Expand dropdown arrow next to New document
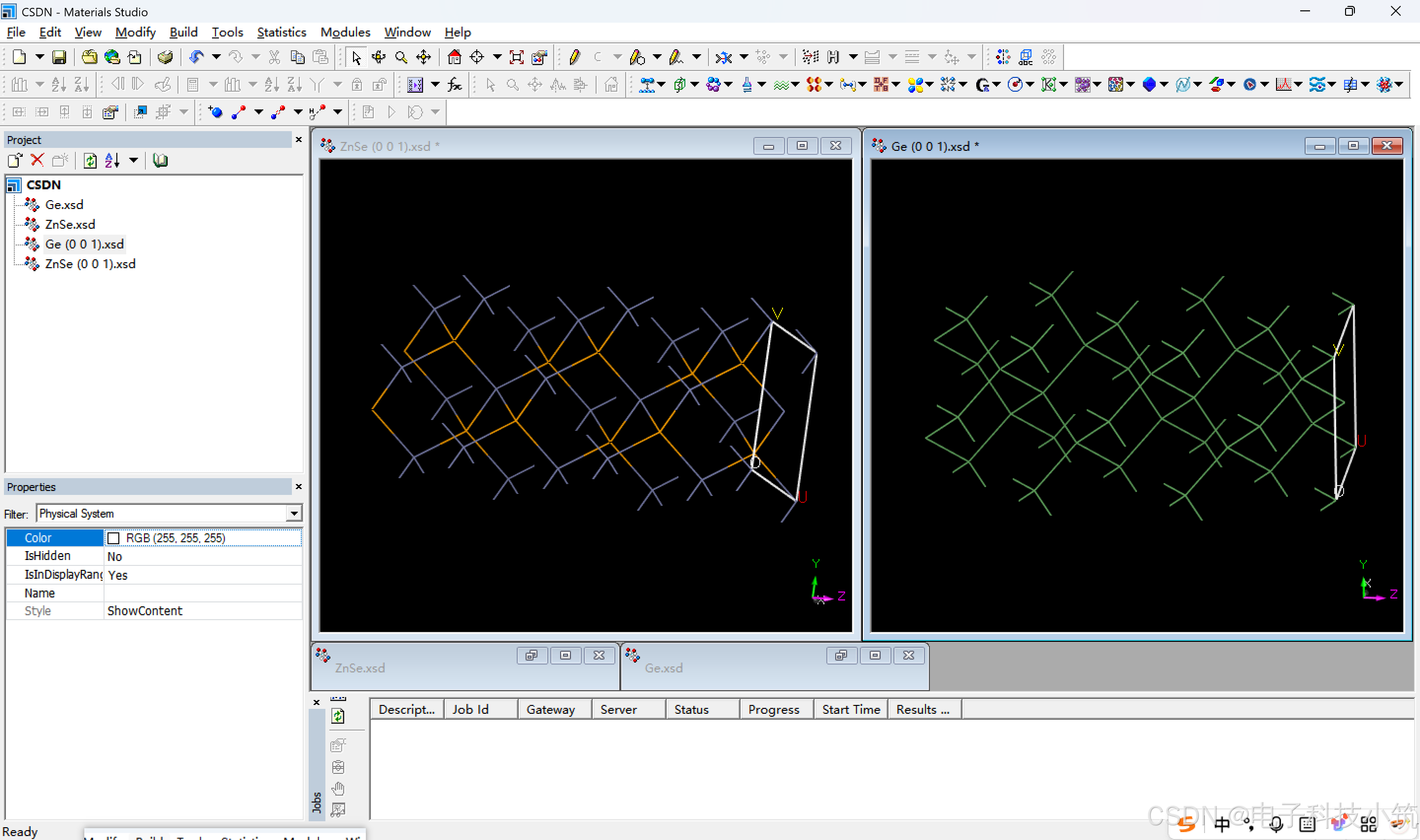The height and width of the screenshot is (840, 1420). click(39, 57)
